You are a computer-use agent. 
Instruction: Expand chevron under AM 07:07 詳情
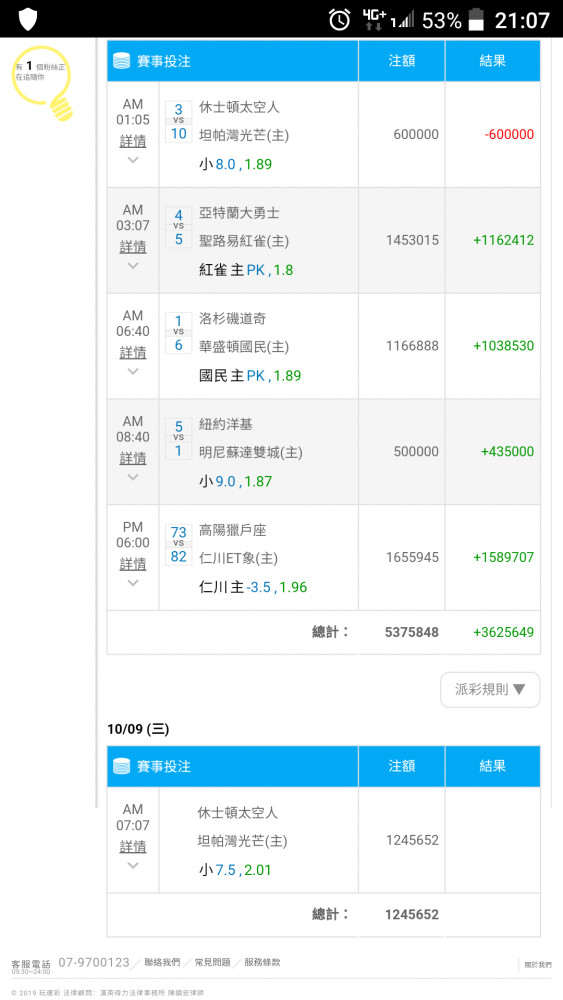pos(133,865)
